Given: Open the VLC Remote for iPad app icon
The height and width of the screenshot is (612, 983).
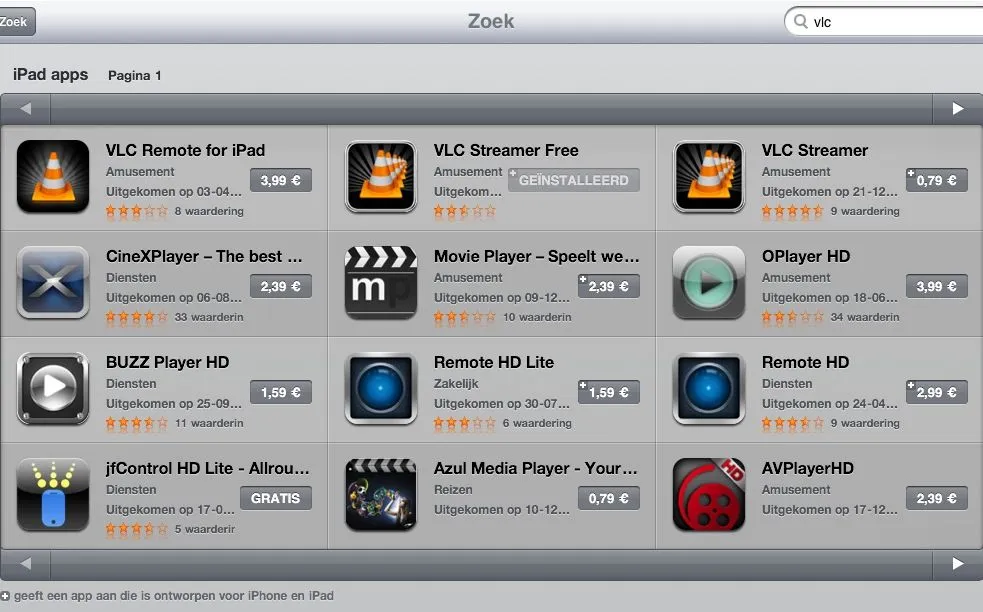Looking at the screenshot, I should tap(53, 177).
